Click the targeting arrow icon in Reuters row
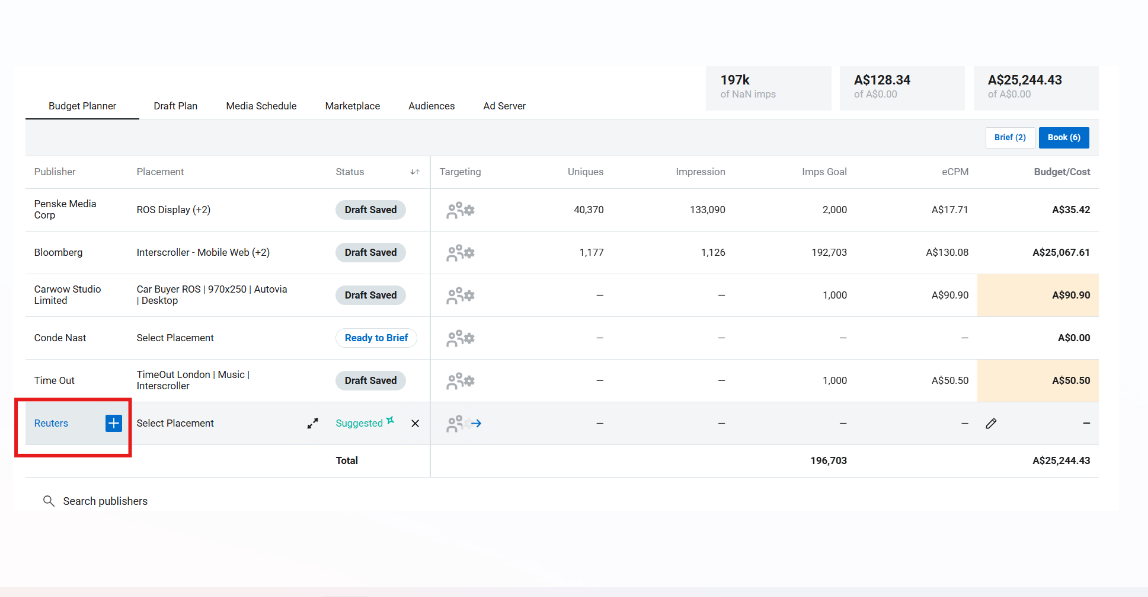The width and height of the screenshot is (1148, 597). click(476, 423)
